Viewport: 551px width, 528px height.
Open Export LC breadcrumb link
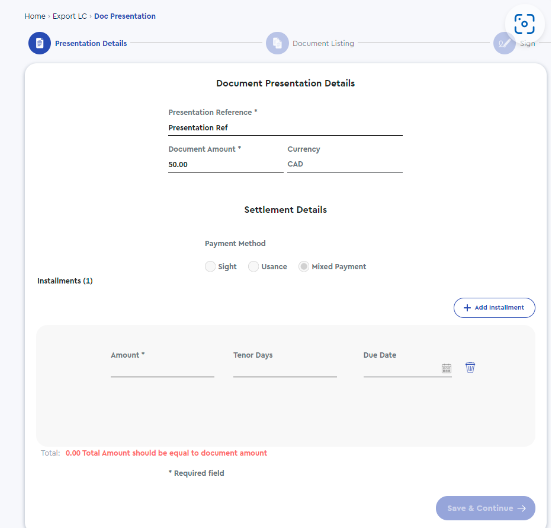click(x=70, y=16)
